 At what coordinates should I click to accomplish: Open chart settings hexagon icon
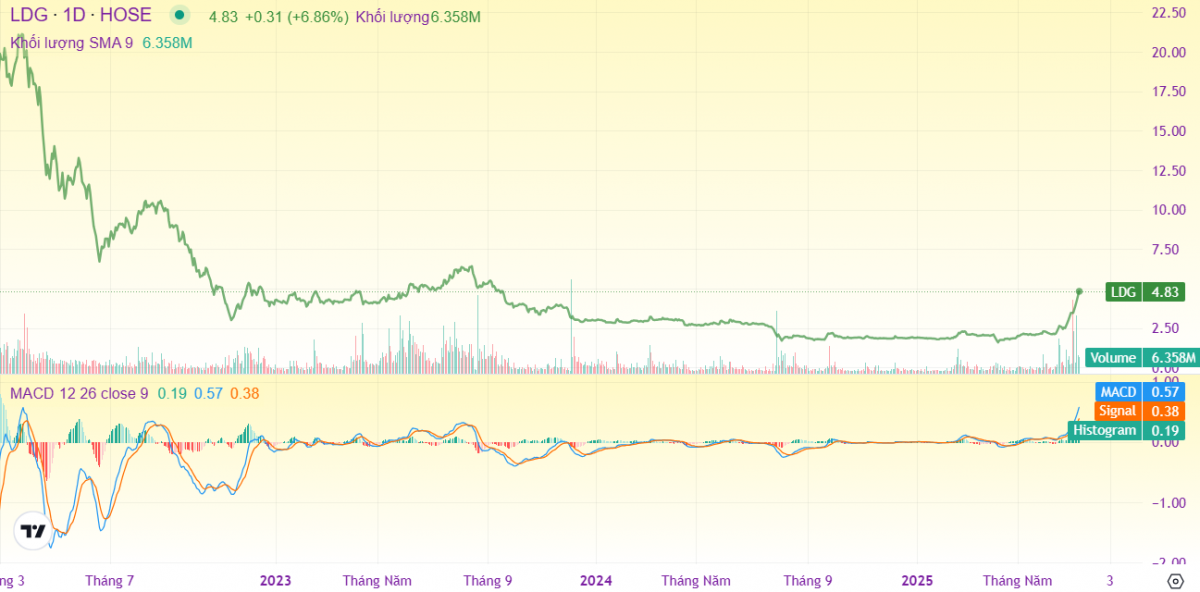pos(1175,580)
